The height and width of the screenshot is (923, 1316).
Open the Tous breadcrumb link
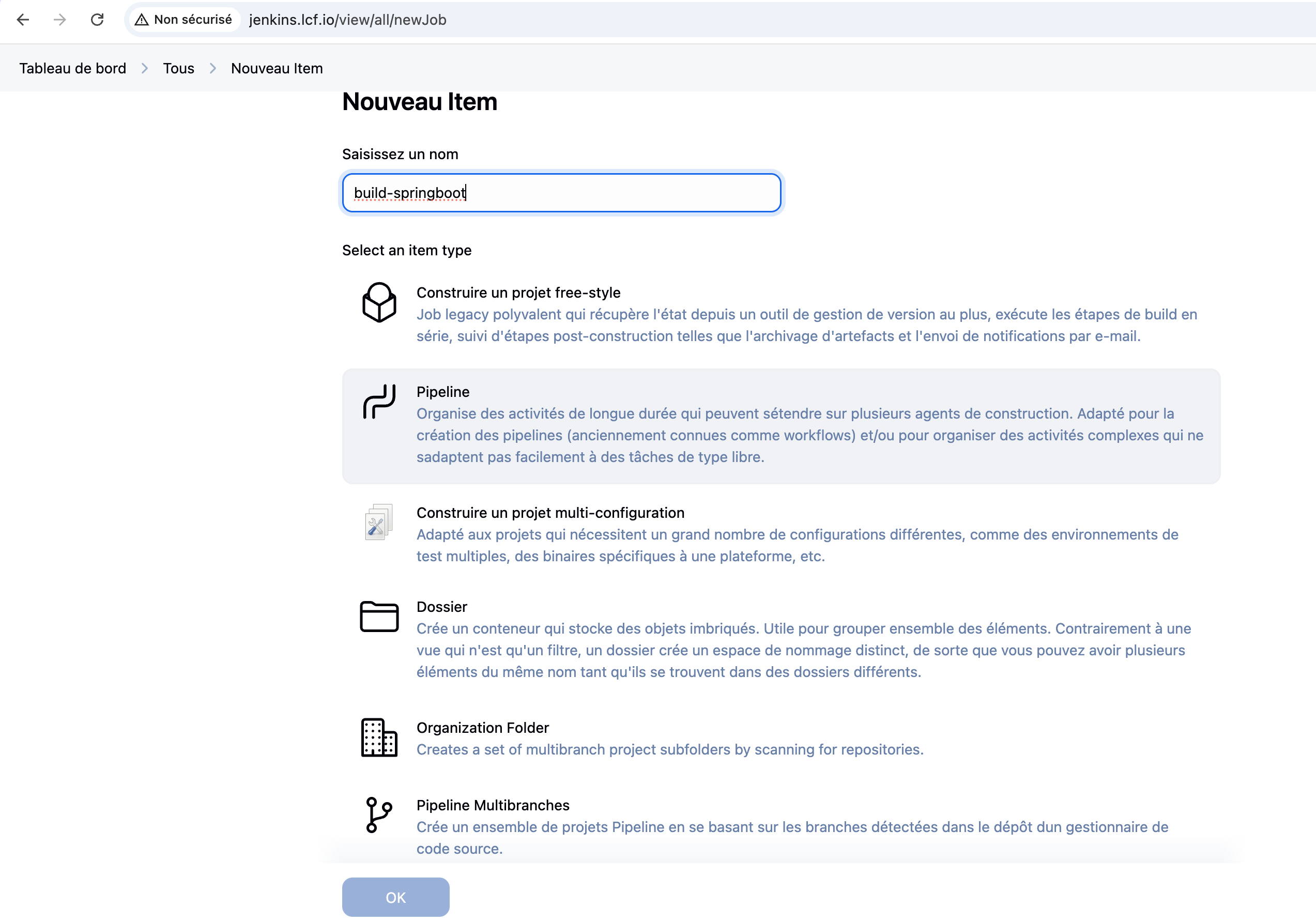178,68
